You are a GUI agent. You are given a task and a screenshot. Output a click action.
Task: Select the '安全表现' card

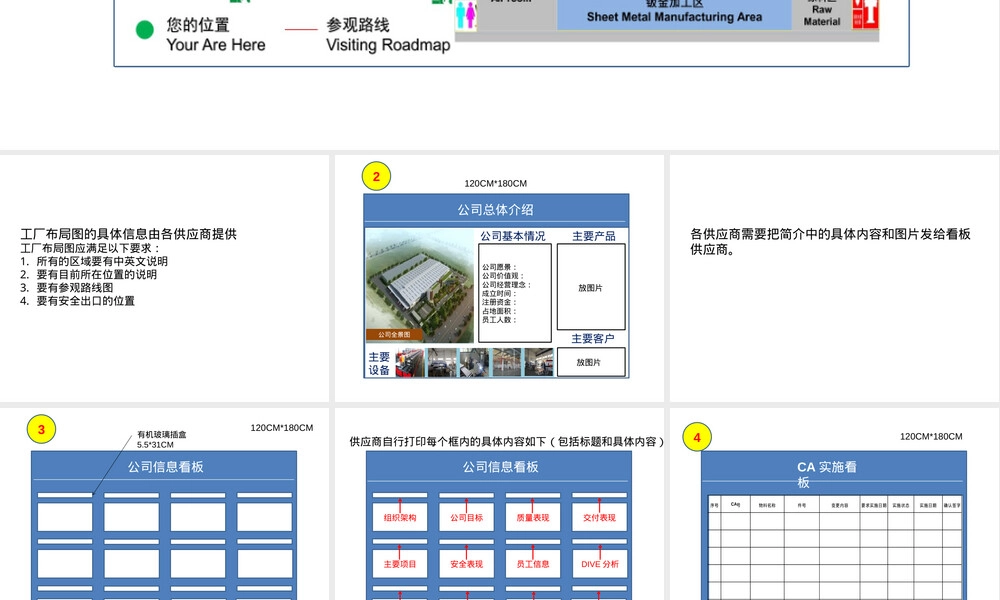tap(466, 564)
